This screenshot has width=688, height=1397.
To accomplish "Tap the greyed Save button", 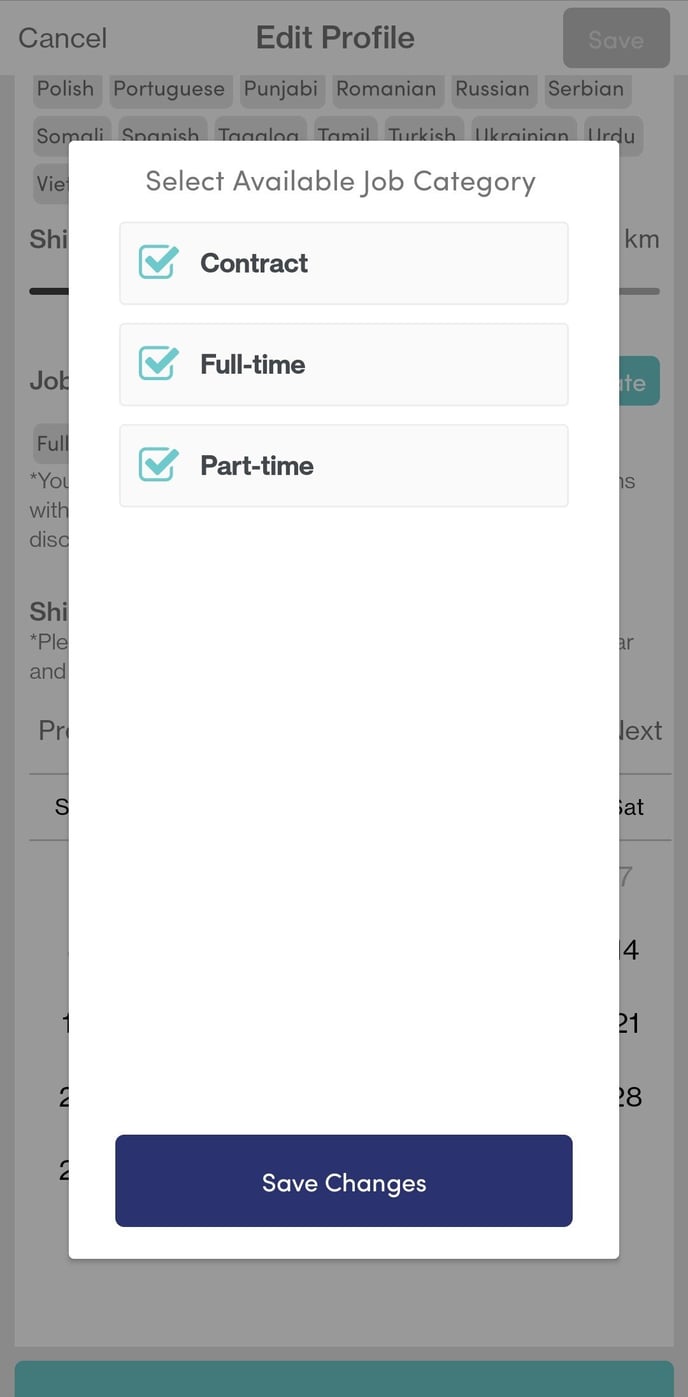I will [616, 39].
